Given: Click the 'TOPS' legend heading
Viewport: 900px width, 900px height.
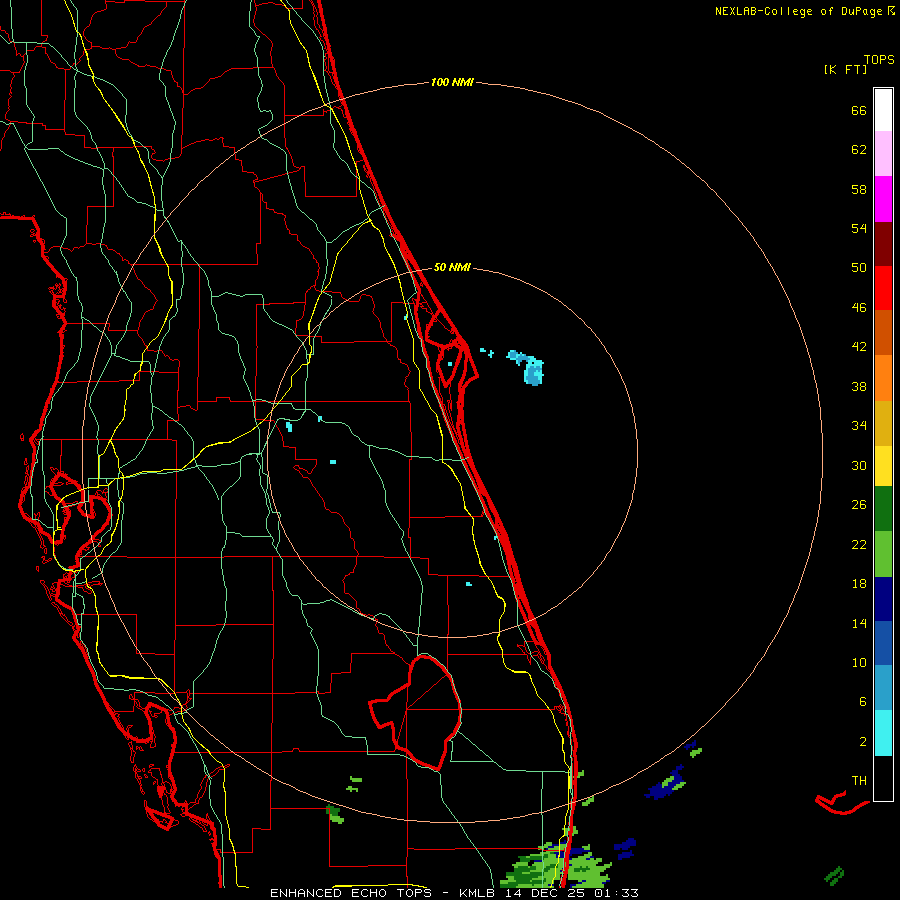Looking at the screenshot, I should pos(879,60).
